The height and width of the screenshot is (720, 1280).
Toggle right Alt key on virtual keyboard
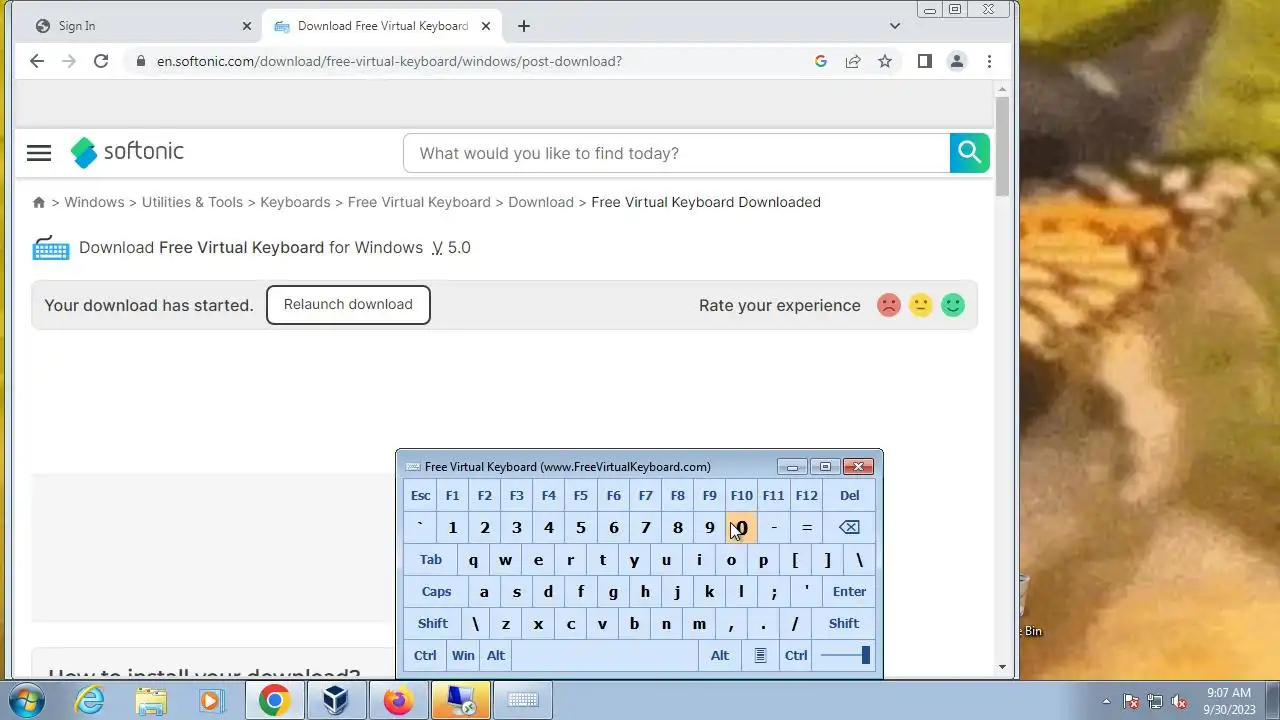pyautogui.click(x=720, y=656)
